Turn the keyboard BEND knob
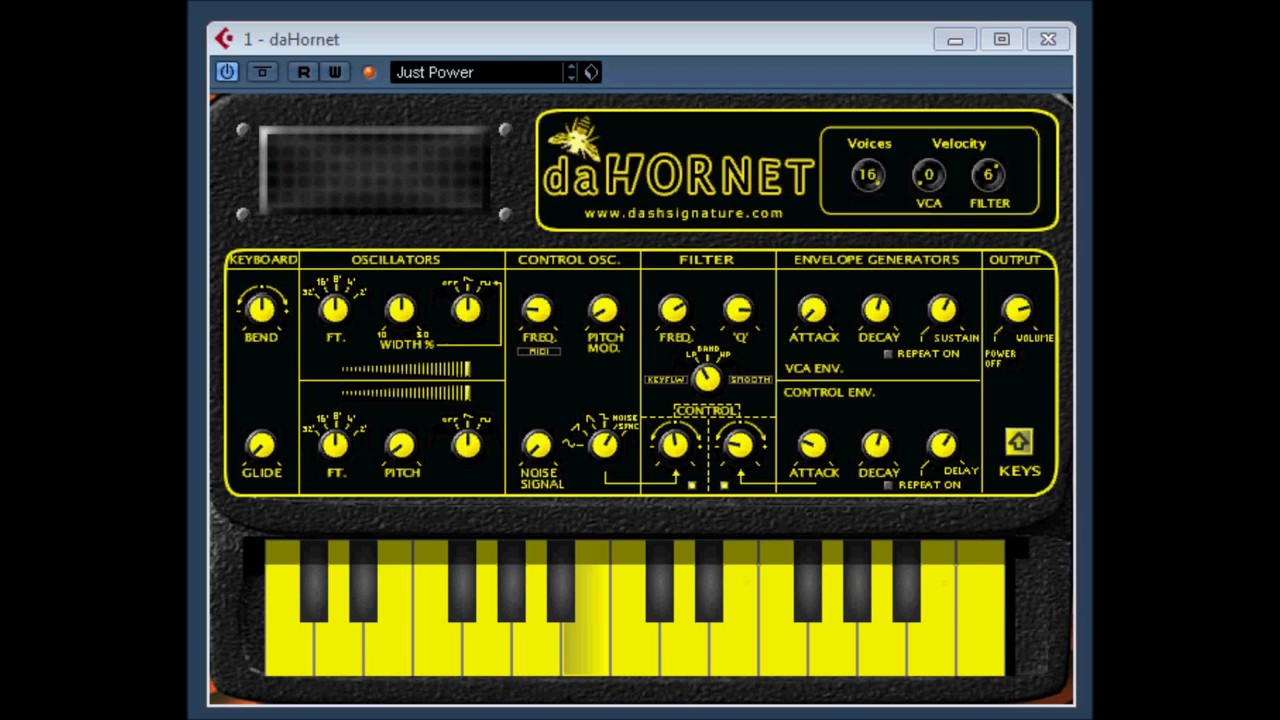Image resolution: width=1280 pixels, height=720 pixels. [261, 308]
